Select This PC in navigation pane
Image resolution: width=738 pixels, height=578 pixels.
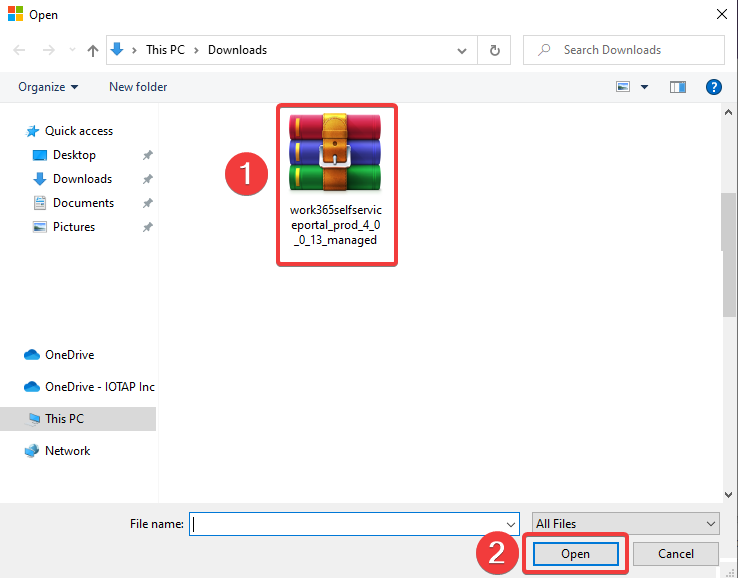[78, 419]
